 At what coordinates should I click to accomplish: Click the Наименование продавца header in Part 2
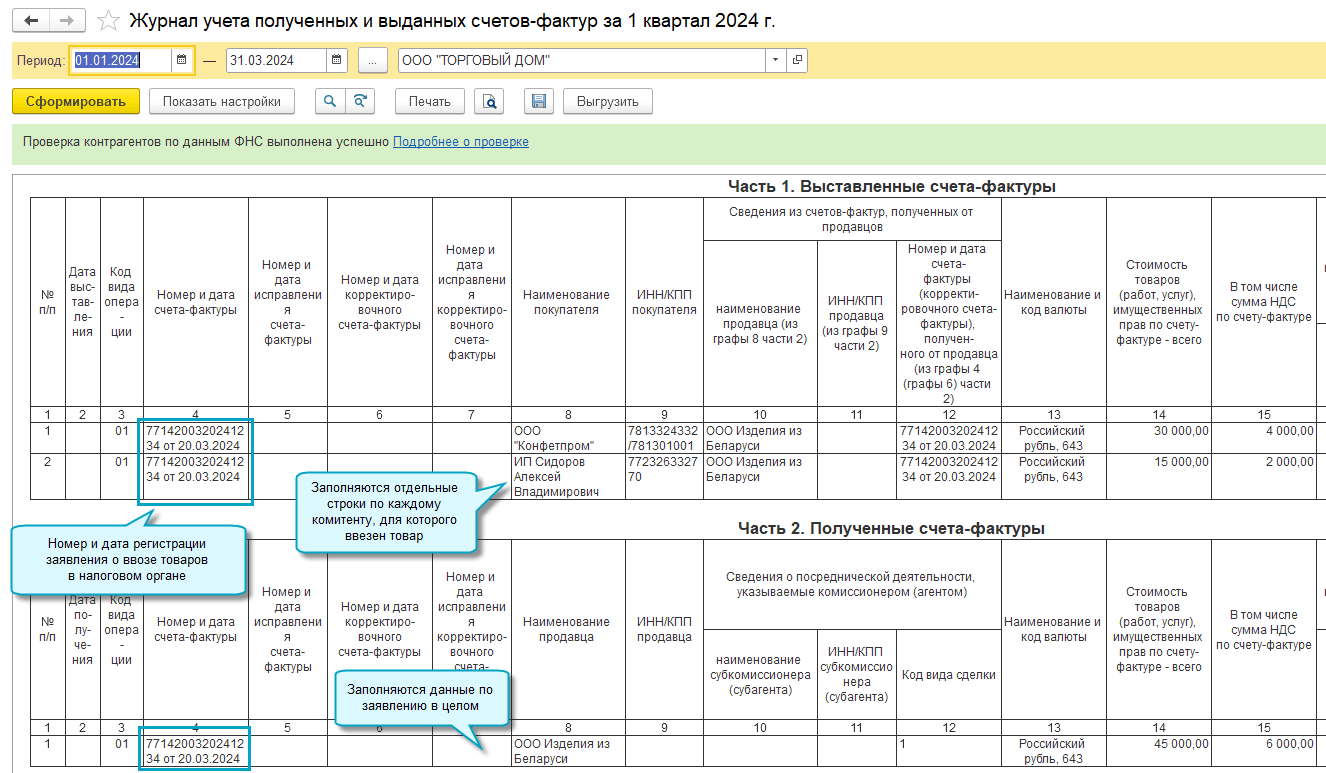click(x=568, y=629)
